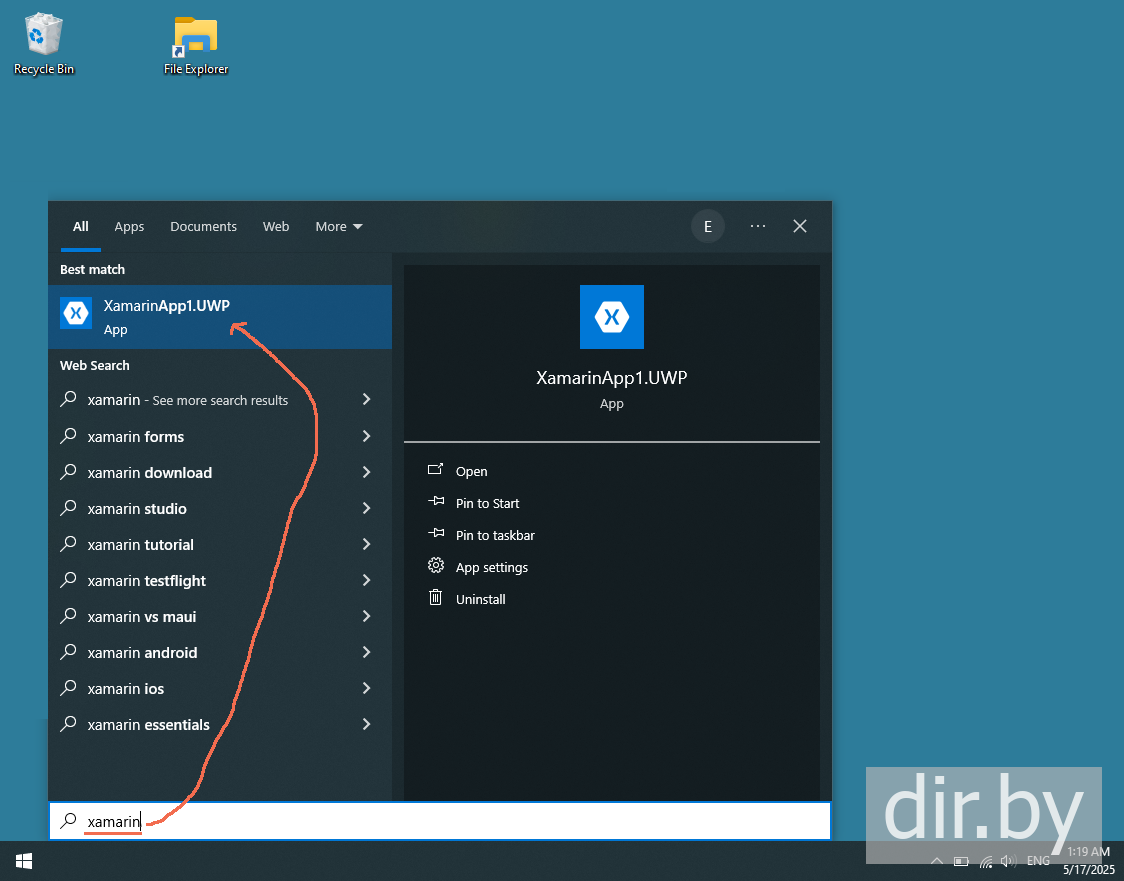Screen dimensions: 1124x881
Task: Click the large XamarinApp1.UWP preview icon
Action: [x=611, y=317]
